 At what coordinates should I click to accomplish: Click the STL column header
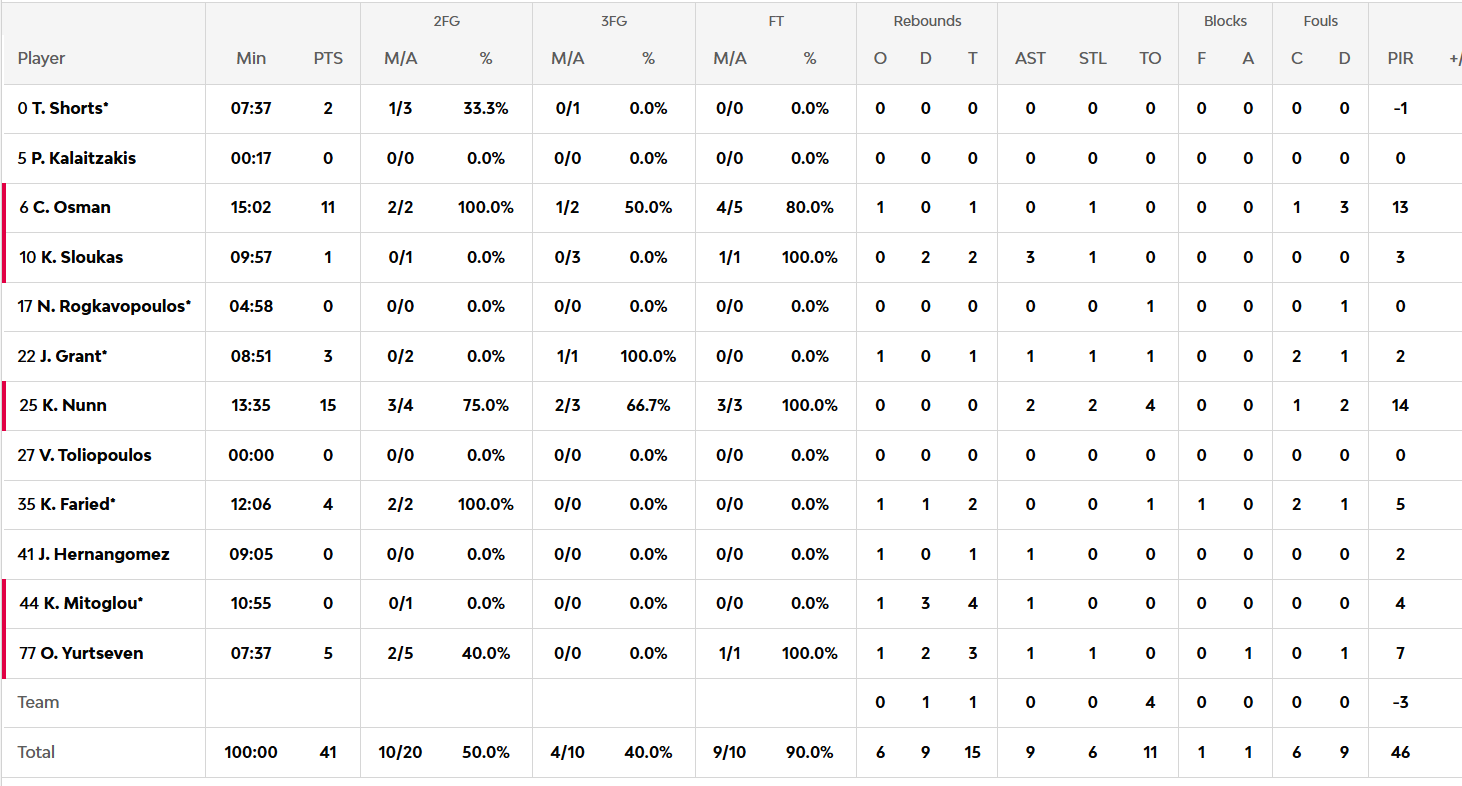point(1092,58)
